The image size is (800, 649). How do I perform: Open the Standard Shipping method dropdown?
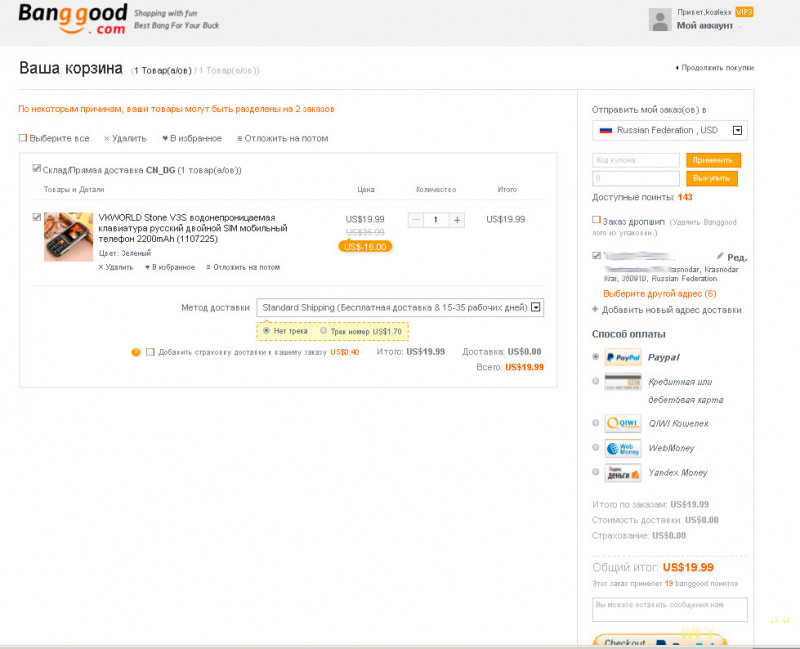point(400,307)
